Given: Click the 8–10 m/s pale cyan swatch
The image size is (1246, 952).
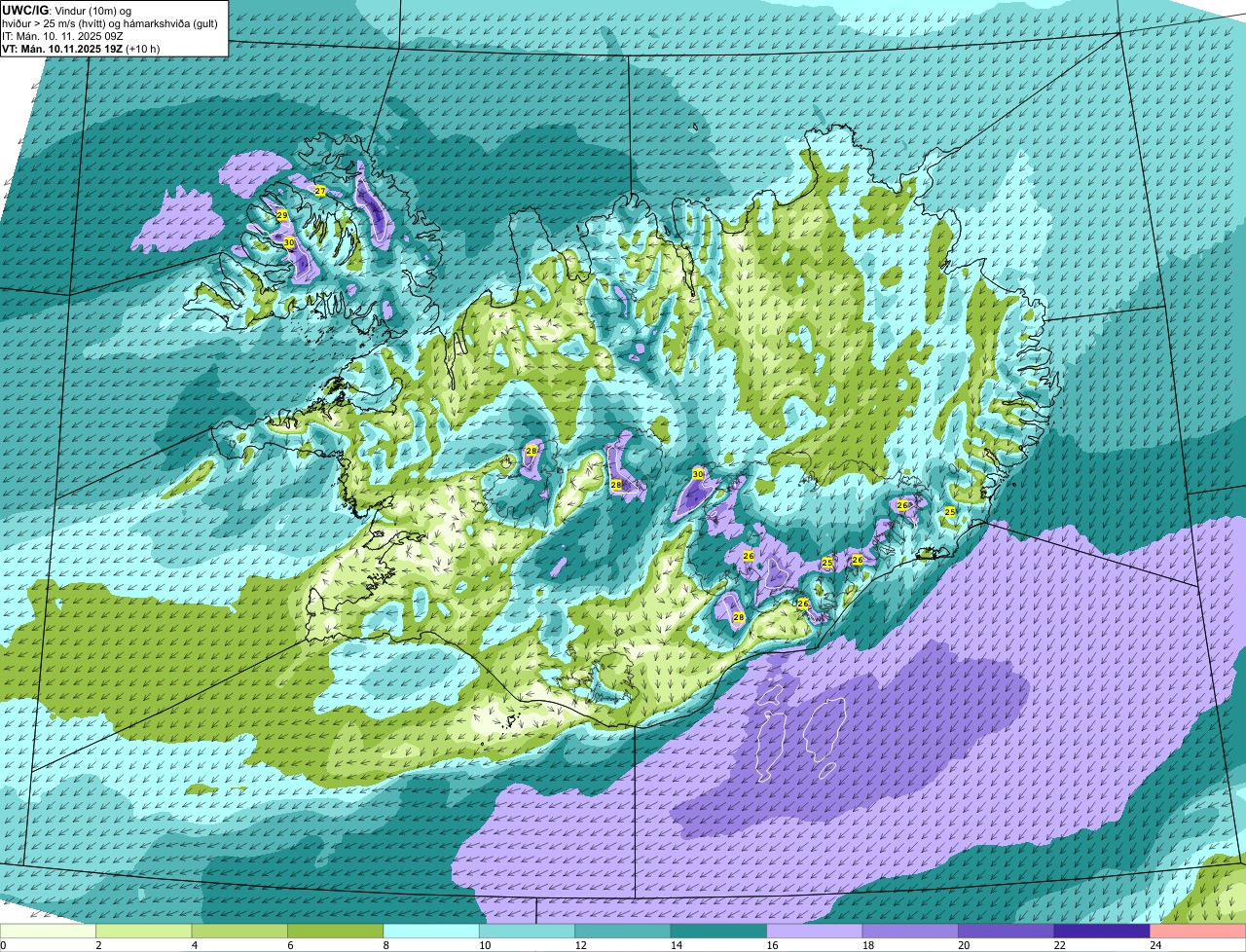Looking at the screenshot, I should tap(431, 931).
